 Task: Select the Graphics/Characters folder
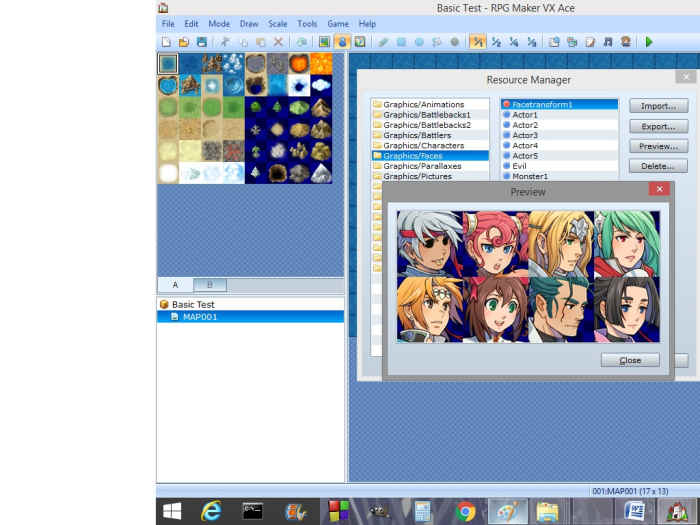click(416, 146)
